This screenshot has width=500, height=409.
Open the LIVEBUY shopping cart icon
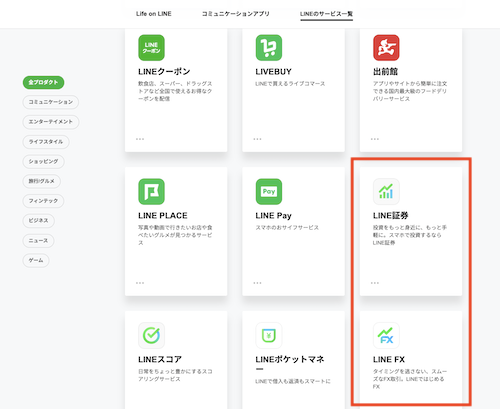pos(269,48)
